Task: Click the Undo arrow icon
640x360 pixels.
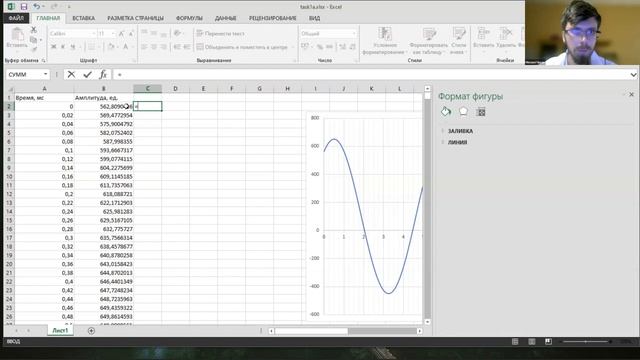Action: [37, 7]
